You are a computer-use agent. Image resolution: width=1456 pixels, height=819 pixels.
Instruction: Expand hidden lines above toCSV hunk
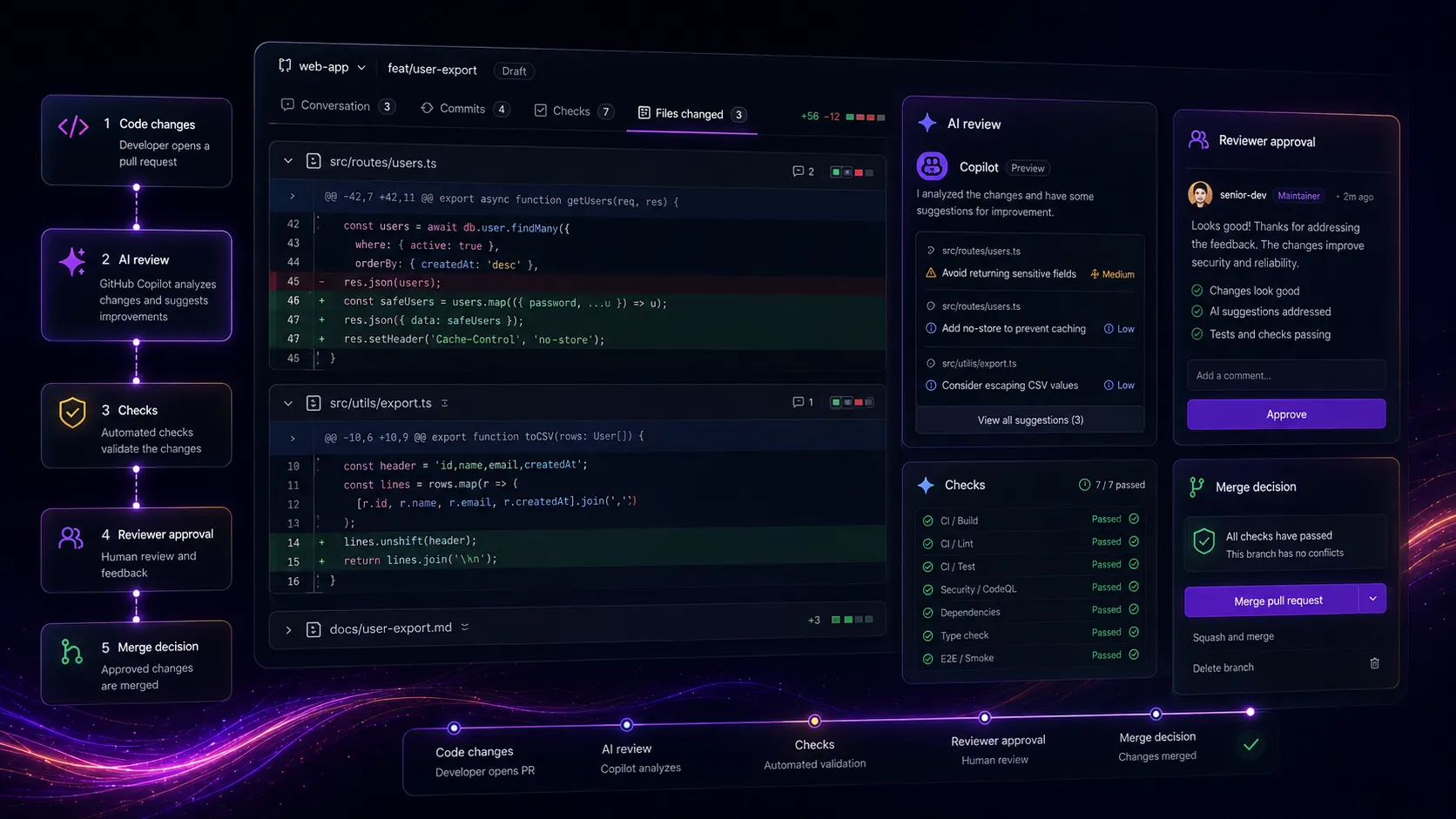(293, 438)
